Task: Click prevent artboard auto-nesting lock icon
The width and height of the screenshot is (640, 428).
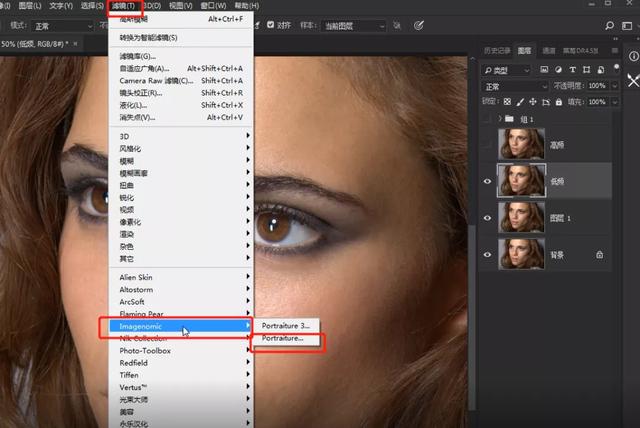Action: tap(546, 102)
